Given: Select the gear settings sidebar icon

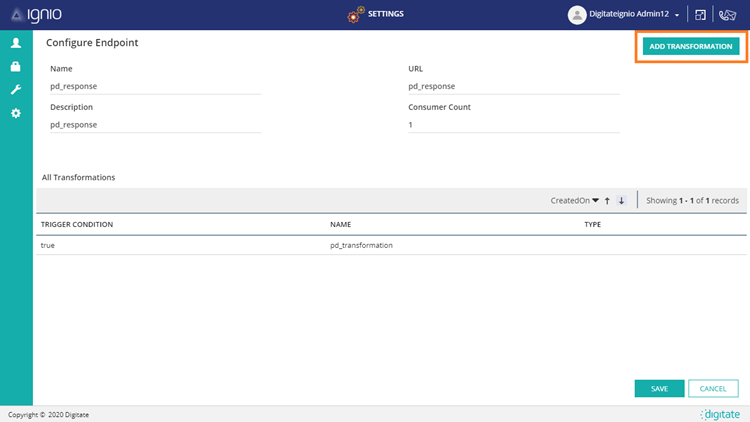Looking at the screenshot, I should click(x=16, y=113).
